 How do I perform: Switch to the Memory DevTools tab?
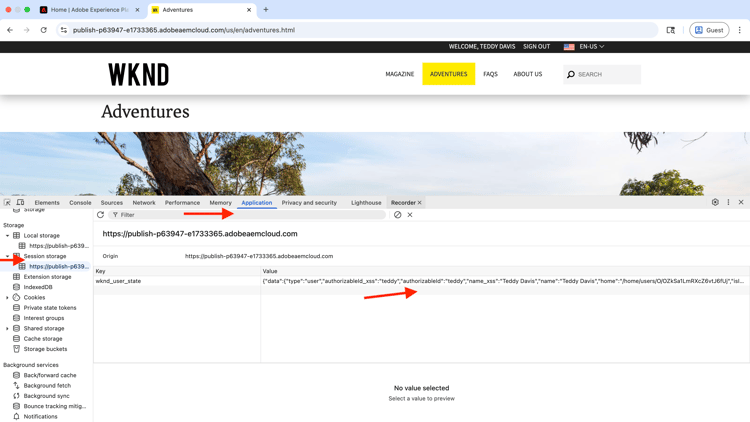coord(221,203)
